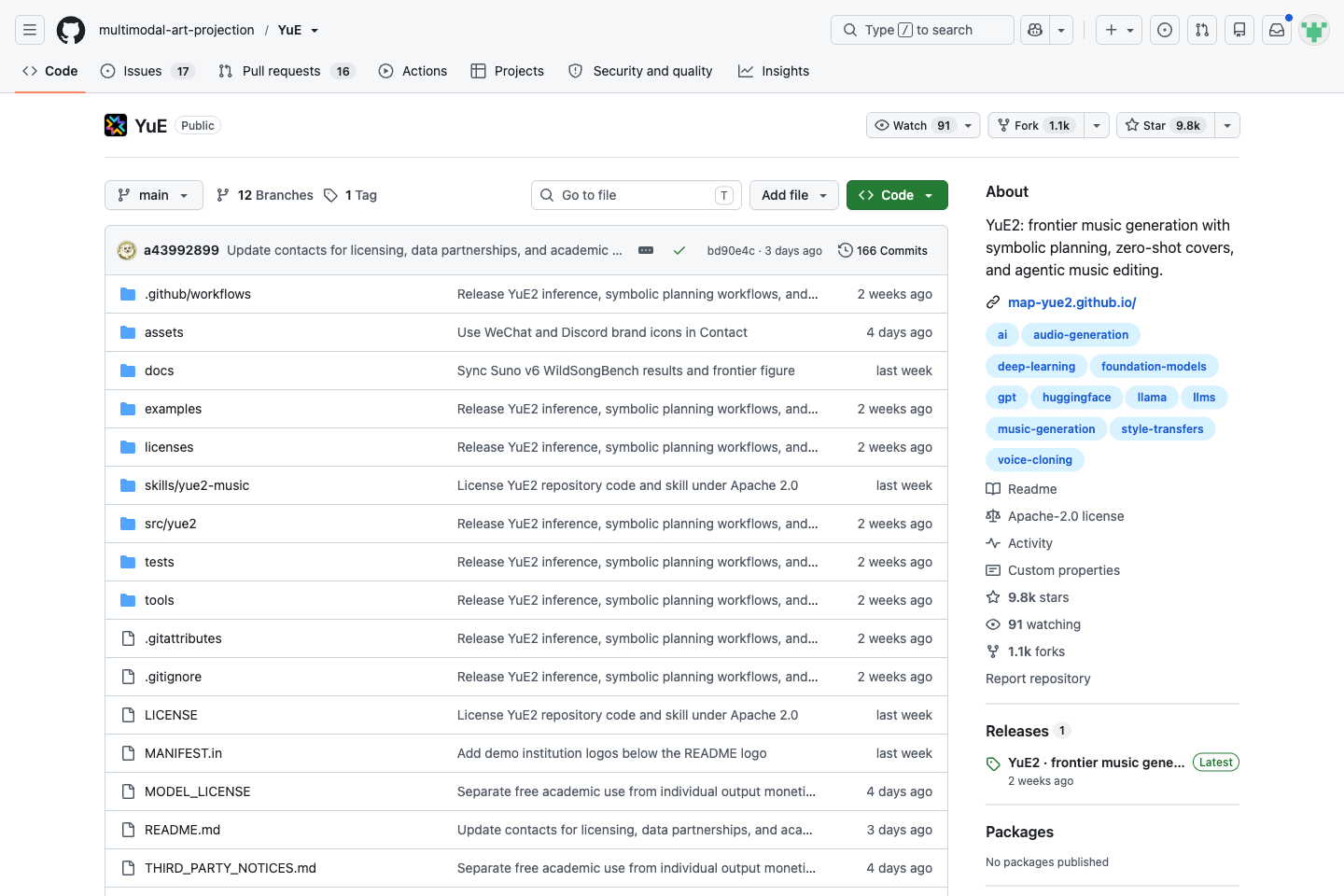Open the issues icon in top header
Viewport: 1344px width, 896px height.
(1165, 30)
